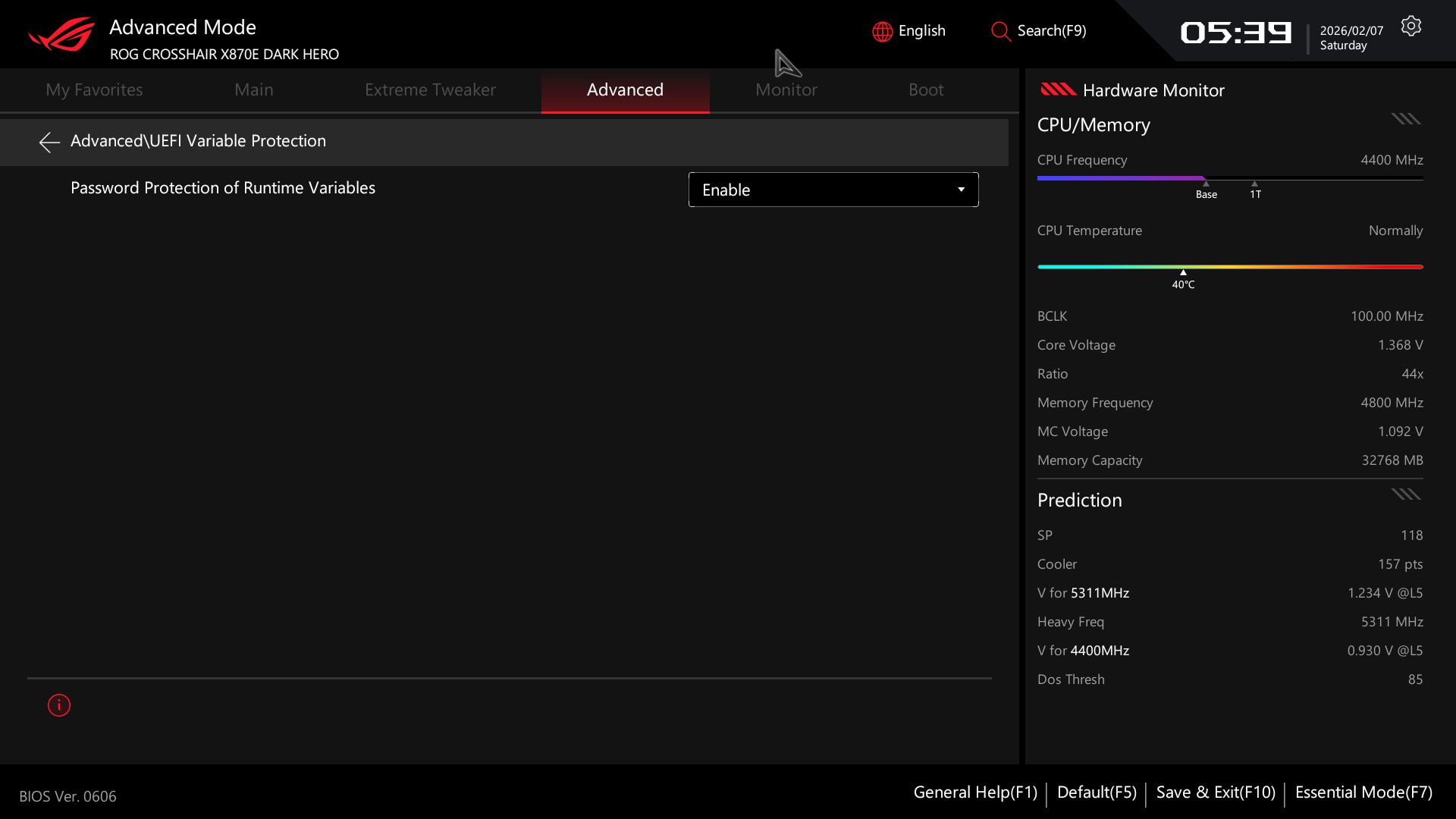This screenshot has height=819, width=1456.
Task: Open the Password Protection Enable dropdown
Action: 833,190
